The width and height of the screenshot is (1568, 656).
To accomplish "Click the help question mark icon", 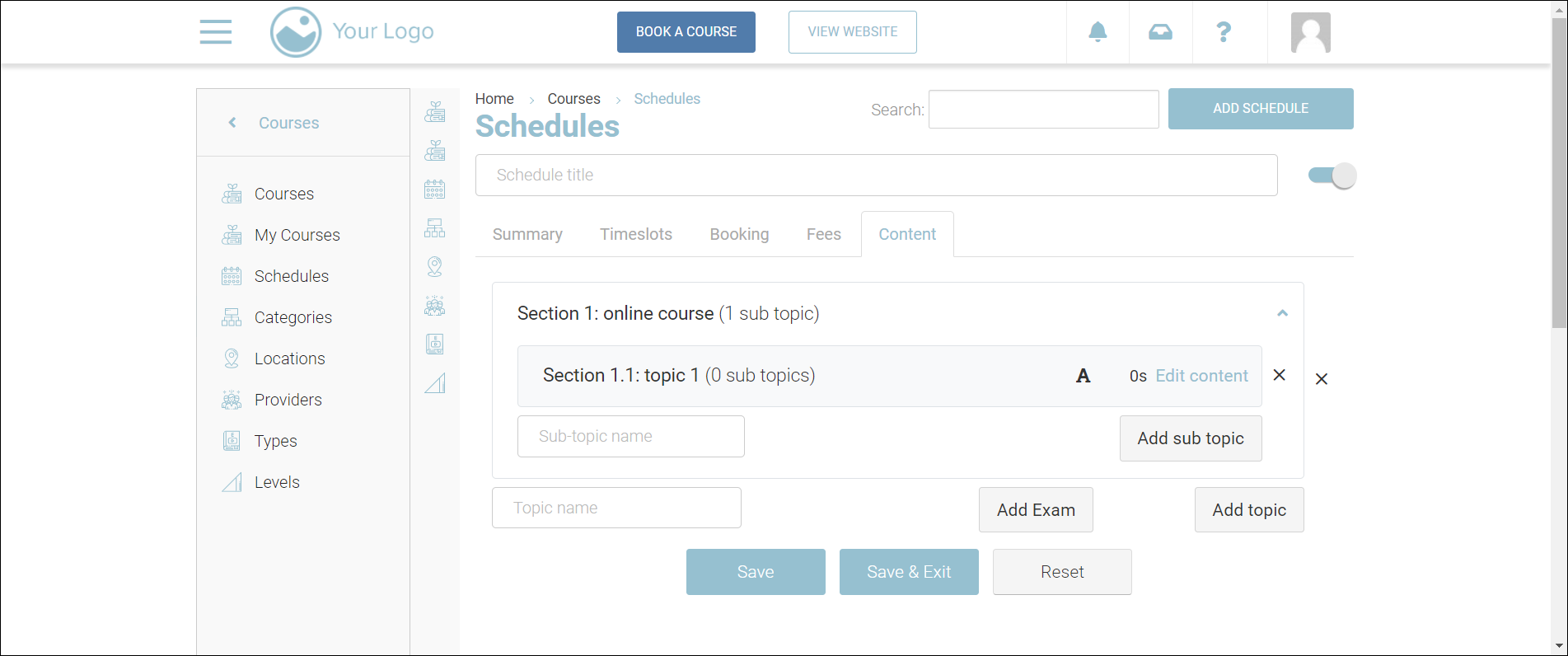I will (1224, 32).
